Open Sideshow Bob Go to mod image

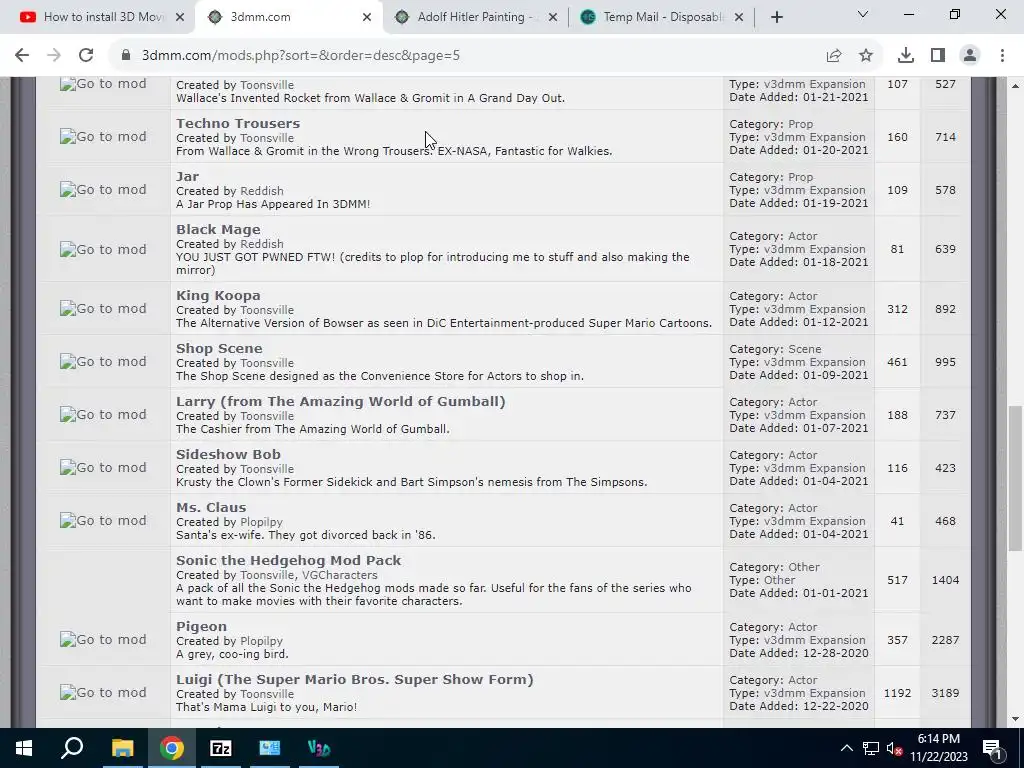(x=103, y=467)
